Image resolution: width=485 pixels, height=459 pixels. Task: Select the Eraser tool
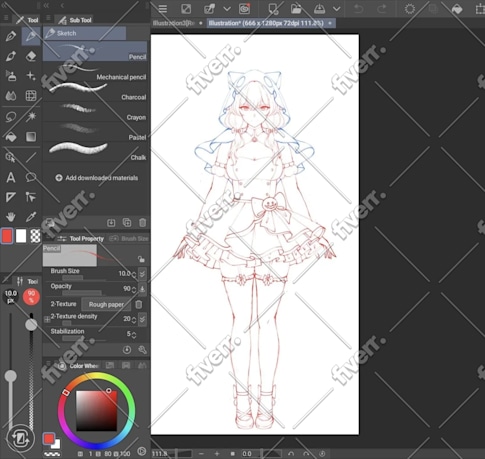(31, 56)
